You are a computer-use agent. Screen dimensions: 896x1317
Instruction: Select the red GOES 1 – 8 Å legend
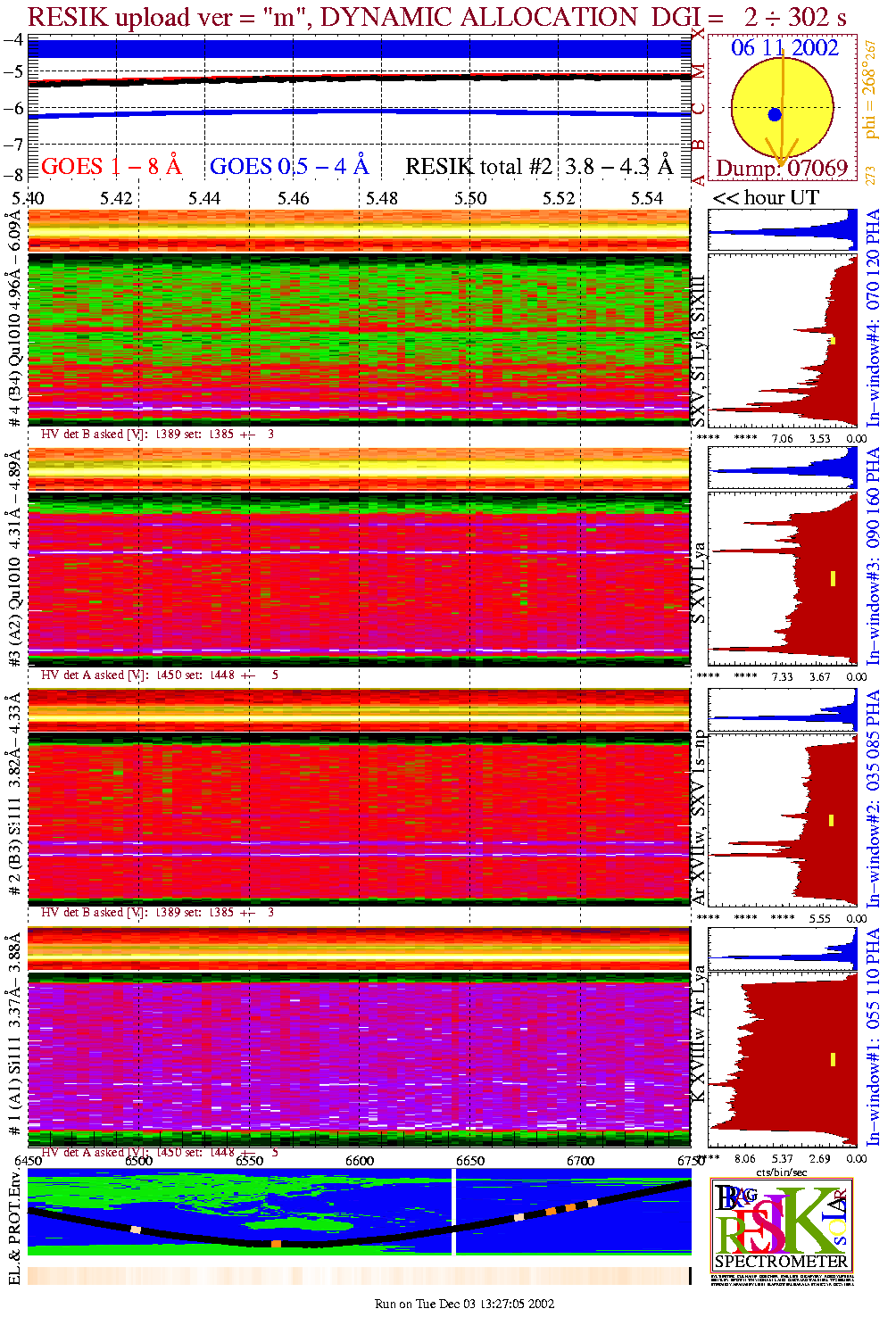pyautogui.click(x=111, y=167)
